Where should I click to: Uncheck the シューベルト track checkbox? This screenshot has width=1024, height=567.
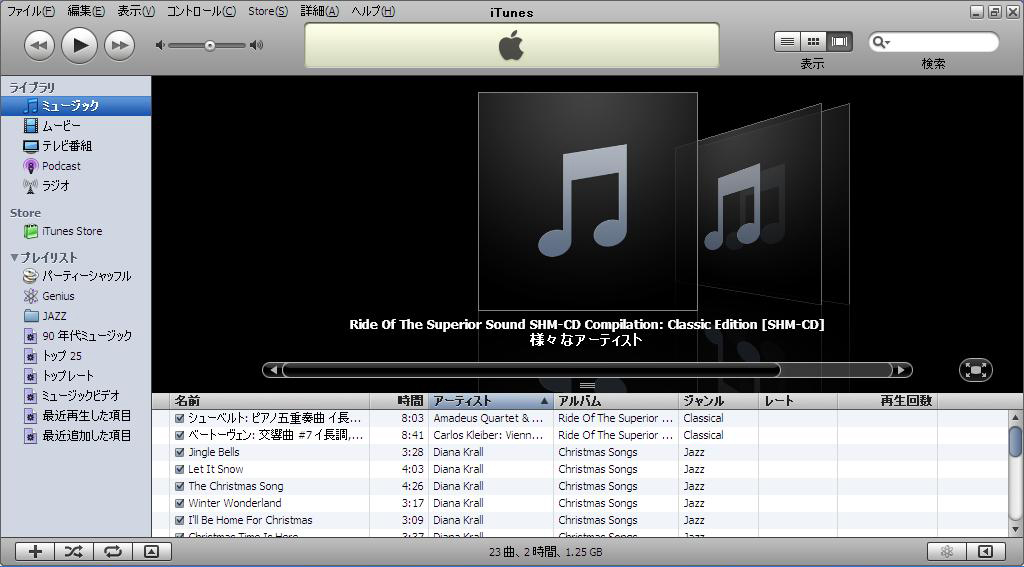coord(180,418)
